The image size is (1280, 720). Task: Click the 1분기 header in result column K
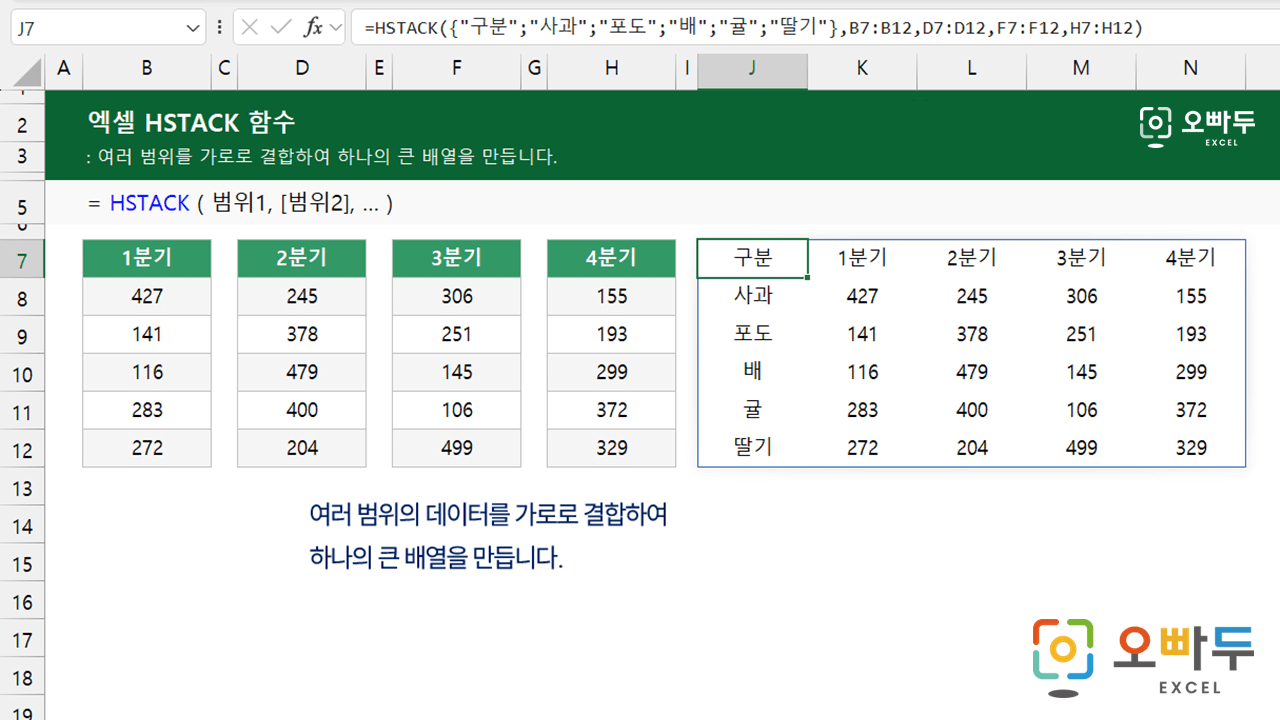[862, 258]
